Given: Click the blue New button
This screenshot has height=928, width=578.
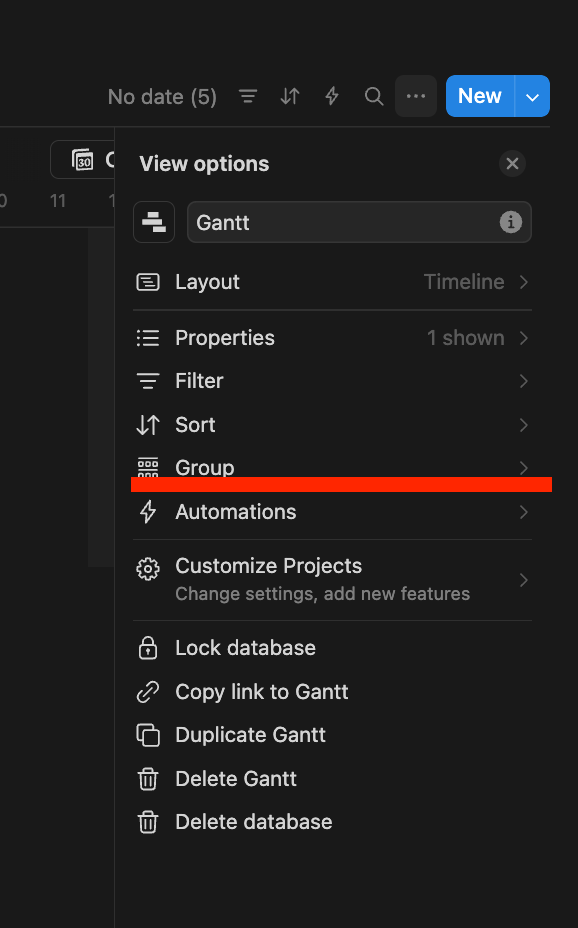Looking at the screenshot, I should pos(480,96).
